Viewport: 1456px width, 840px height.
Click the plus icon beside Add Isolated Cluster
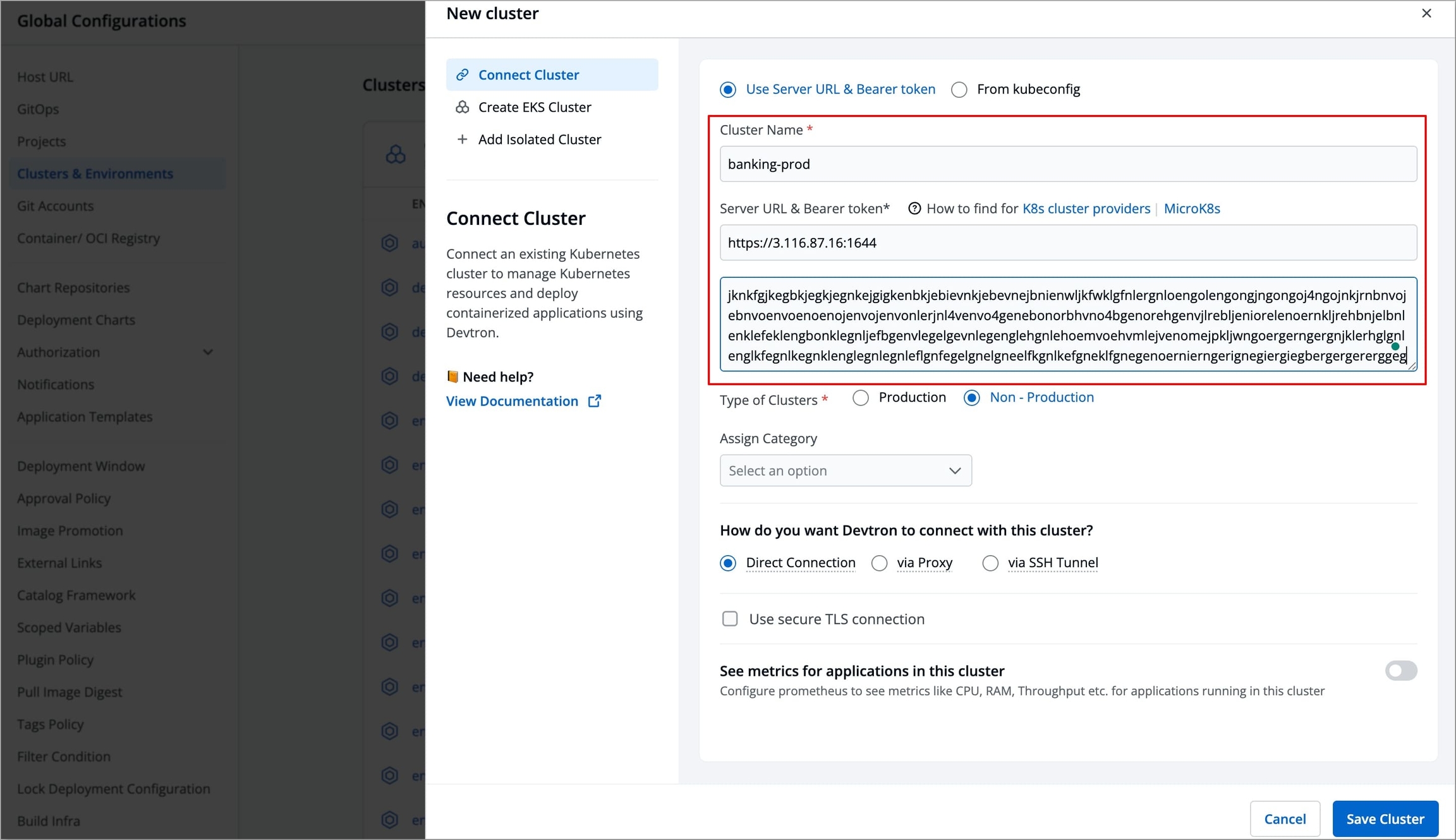tap(463, 139)
